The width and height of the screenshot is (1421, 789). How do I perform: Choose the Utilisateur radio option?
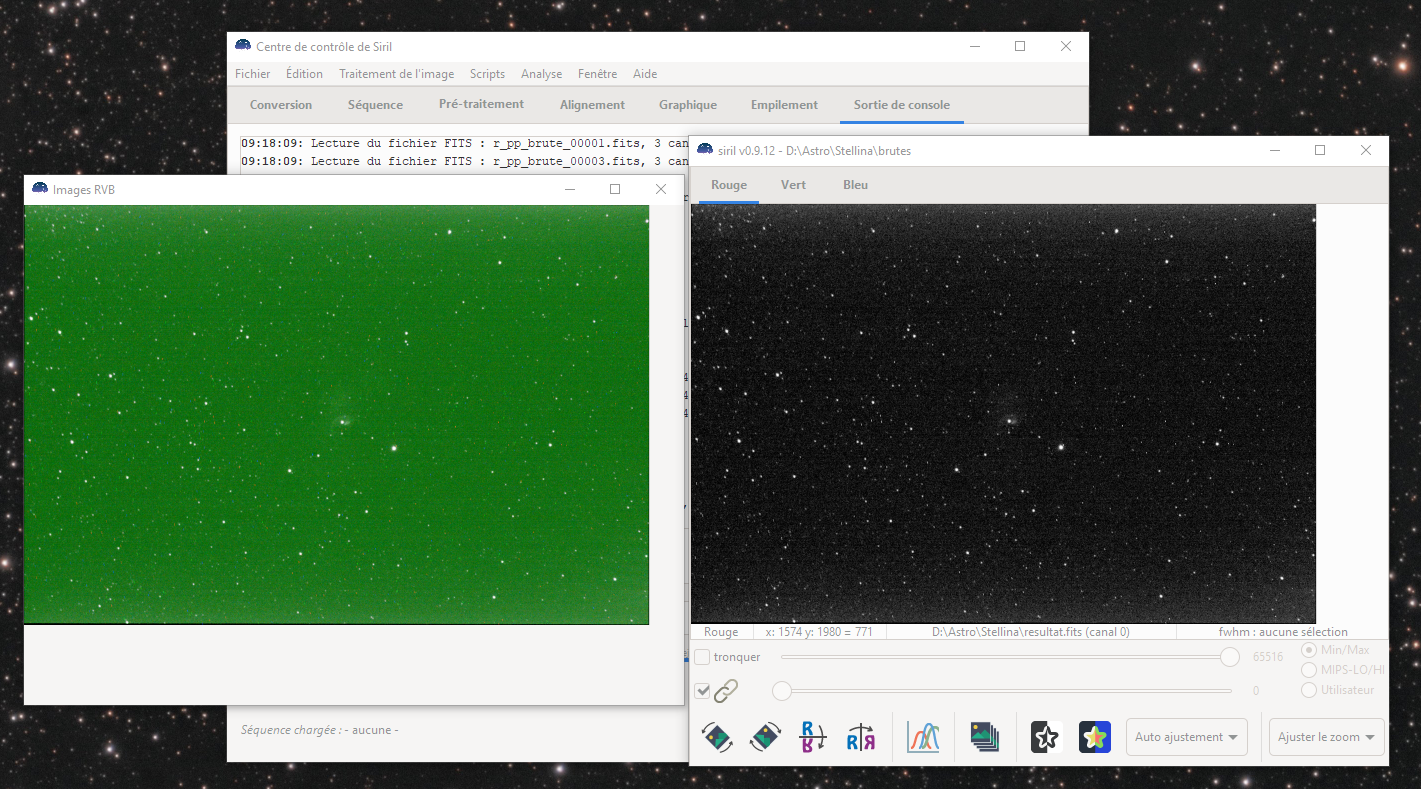(1309, 690)
